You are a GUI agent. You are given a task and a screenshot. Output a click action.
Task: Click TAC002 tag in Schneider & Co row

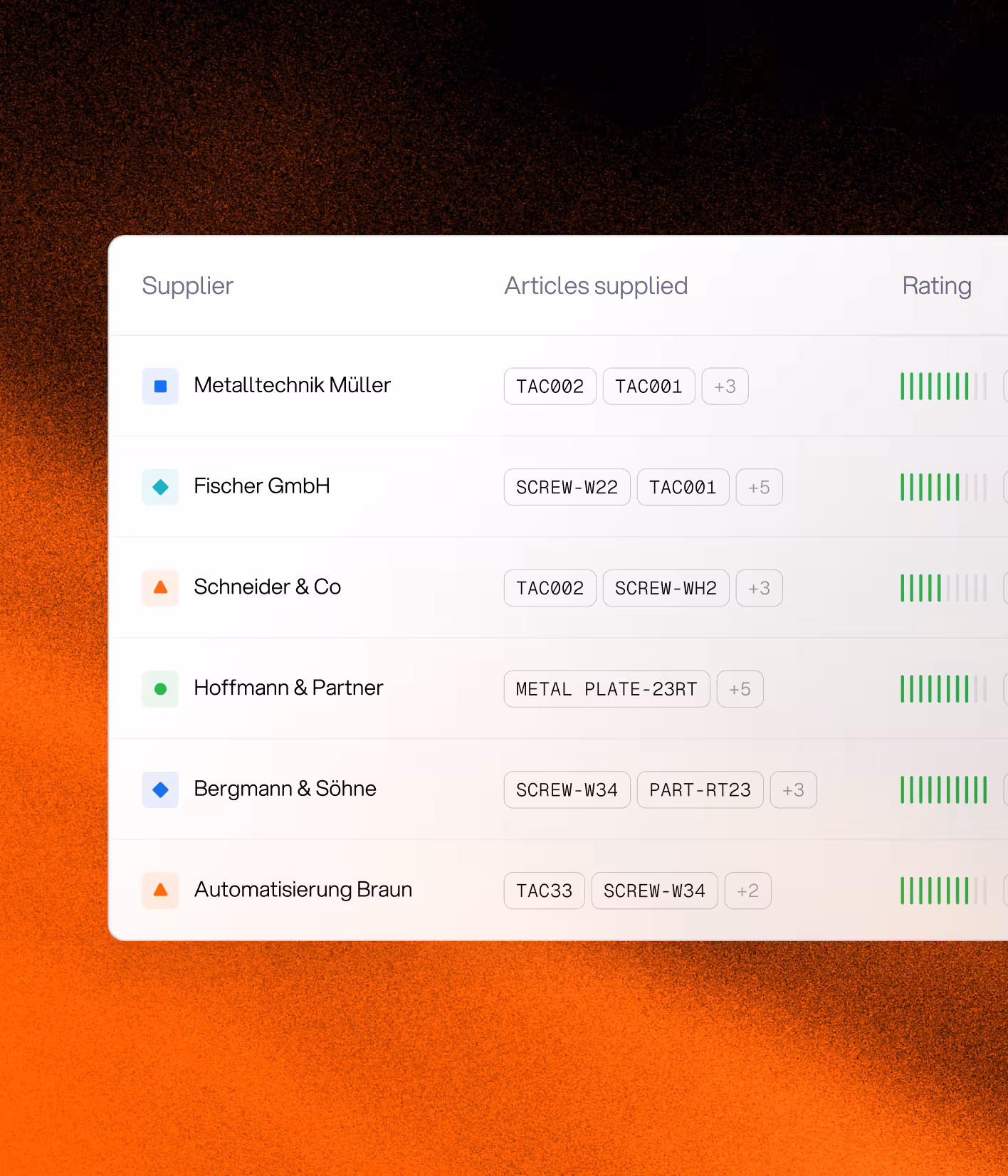pyautogui.click(x=550, y=588)
